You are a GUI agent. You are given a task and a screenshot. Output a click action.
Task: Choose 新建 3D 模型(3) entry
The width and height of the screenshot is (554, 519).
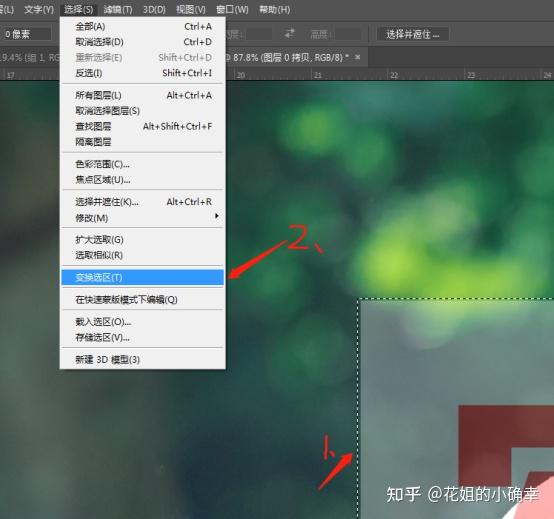[143, 360]
